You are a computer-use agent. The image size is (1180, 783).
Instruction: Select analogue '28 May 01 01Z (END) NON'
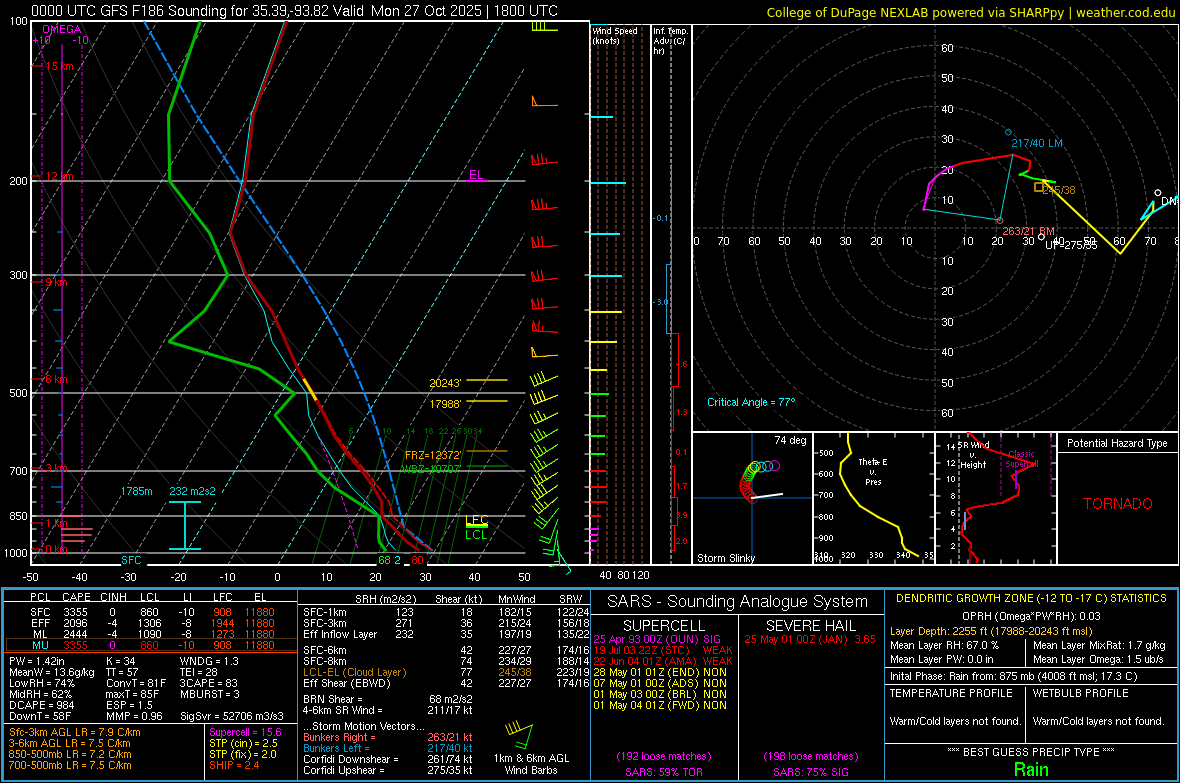[660, 672]
